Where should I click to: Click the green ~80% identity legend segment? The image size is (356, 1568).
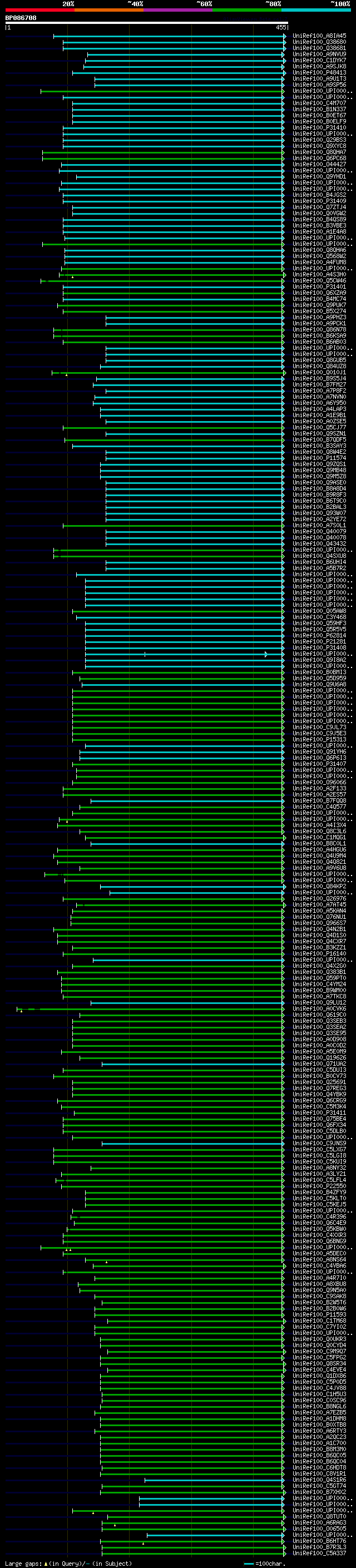pyautogui.click(x=247, y=10)
